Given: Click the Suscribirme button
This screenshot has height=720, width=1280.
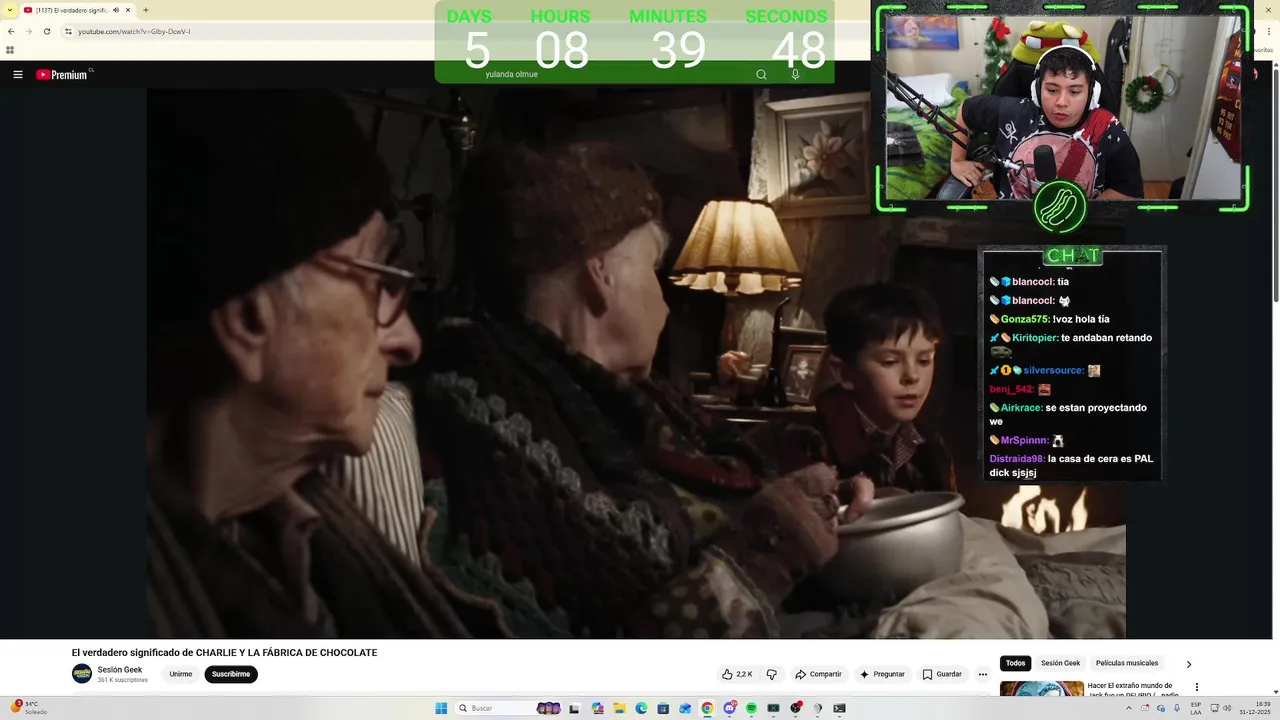Looking at the screenshot, I should 231,674.
